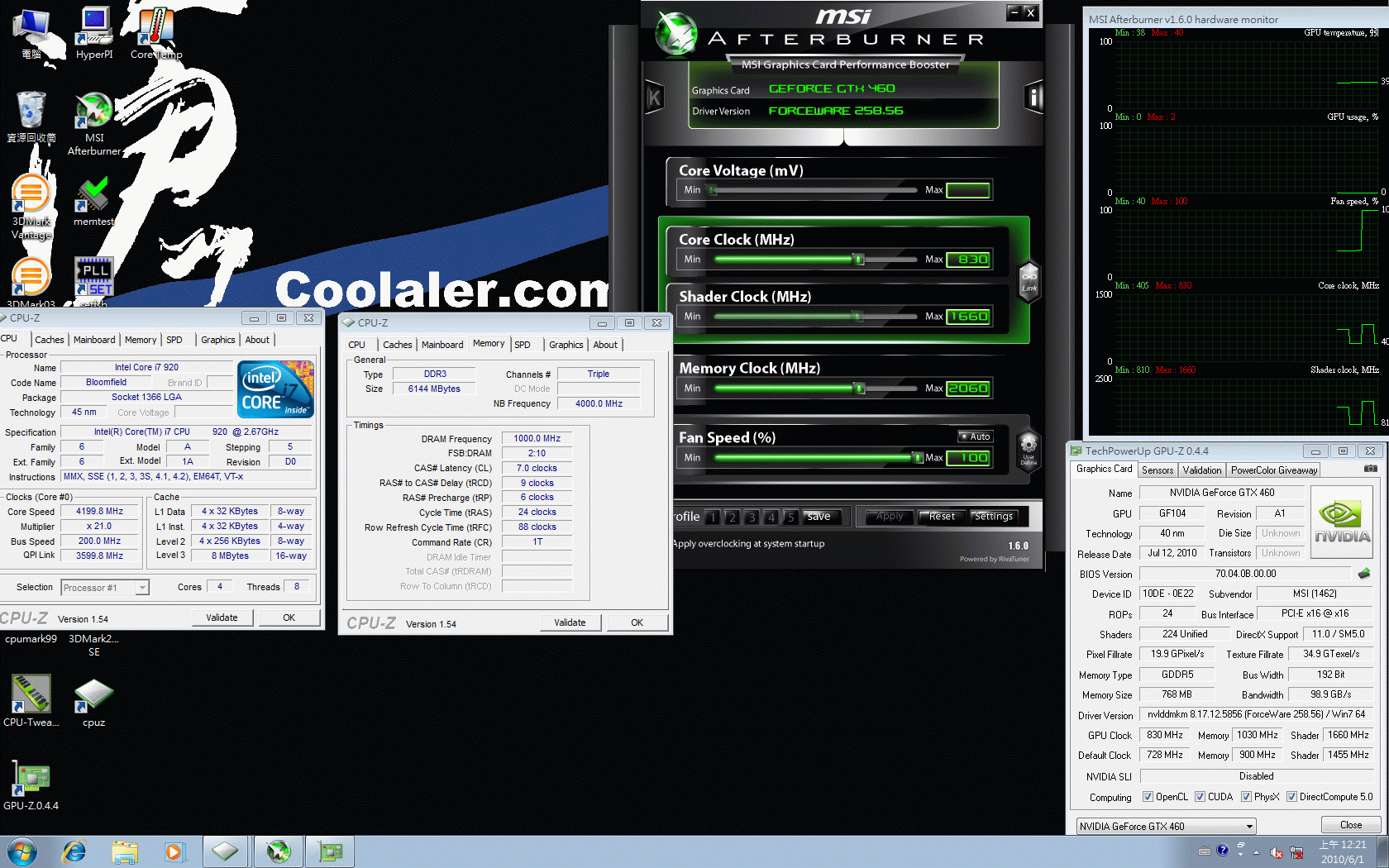Toggle the OpenCL checkbox in GPU-Z
Image resolution: width=1389 pixels, height=868 pixels.
[1148, 797]
